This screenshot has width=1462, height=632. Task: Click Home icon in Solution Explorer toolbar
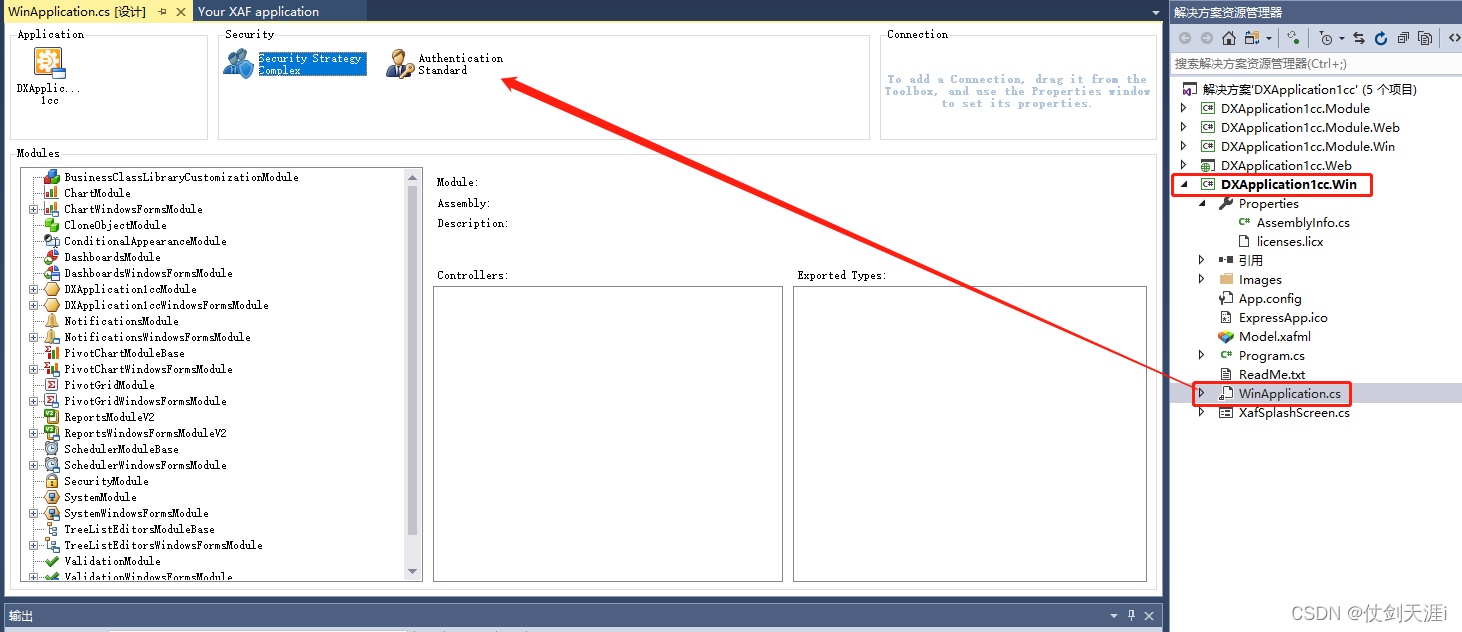point(1229,38)
